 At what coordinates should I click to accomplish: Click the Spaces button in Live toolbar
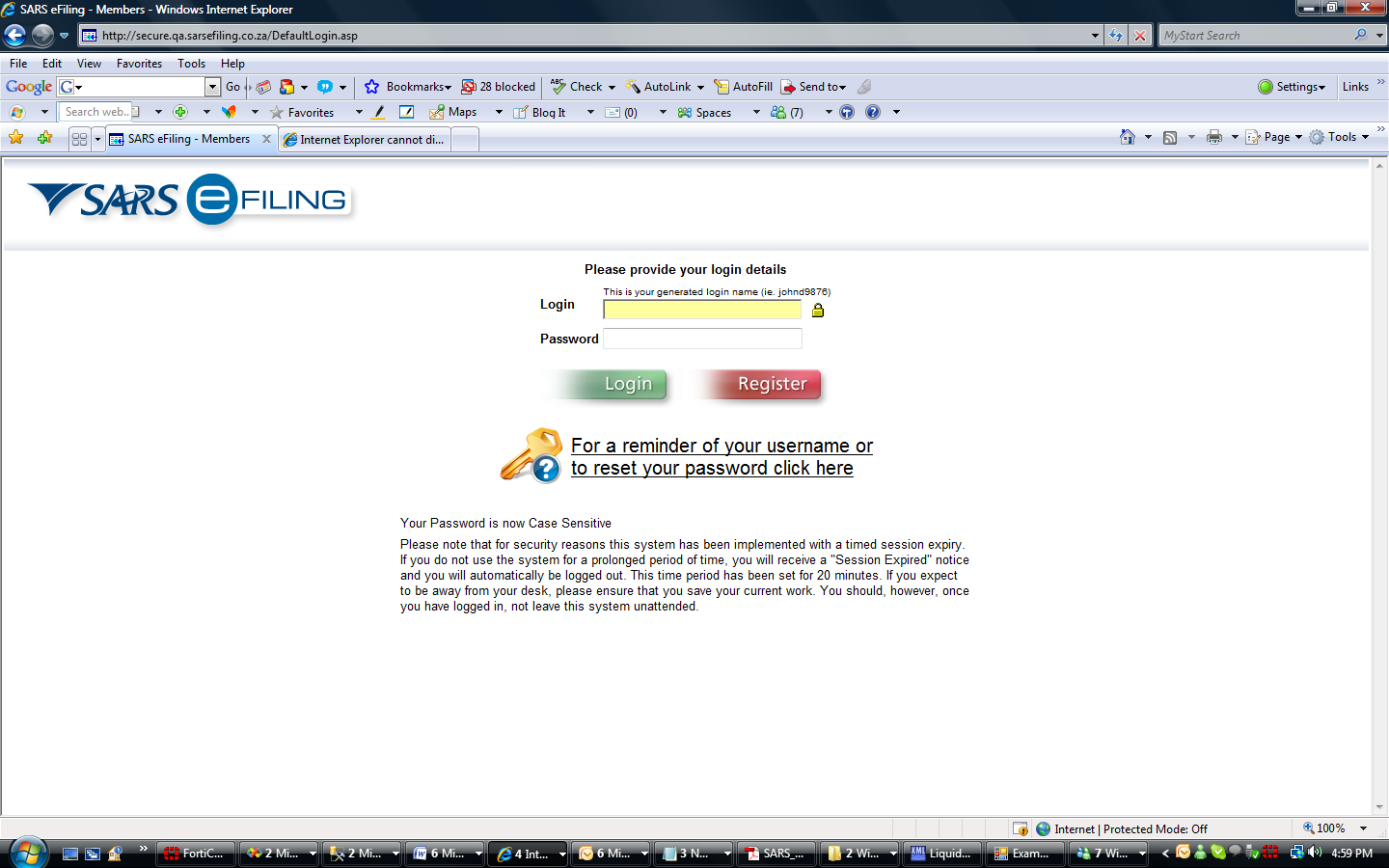point(704,112)
